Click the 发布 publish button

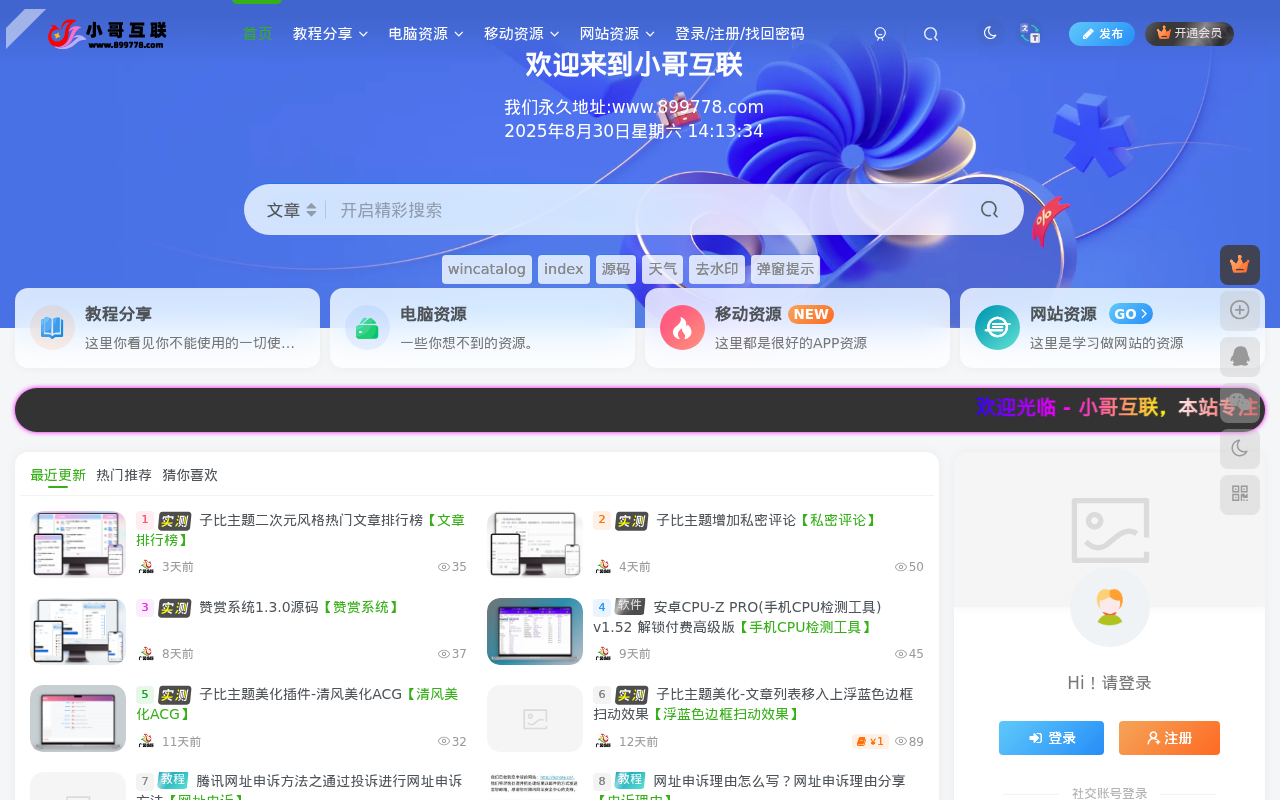(x=1102, y=34)
